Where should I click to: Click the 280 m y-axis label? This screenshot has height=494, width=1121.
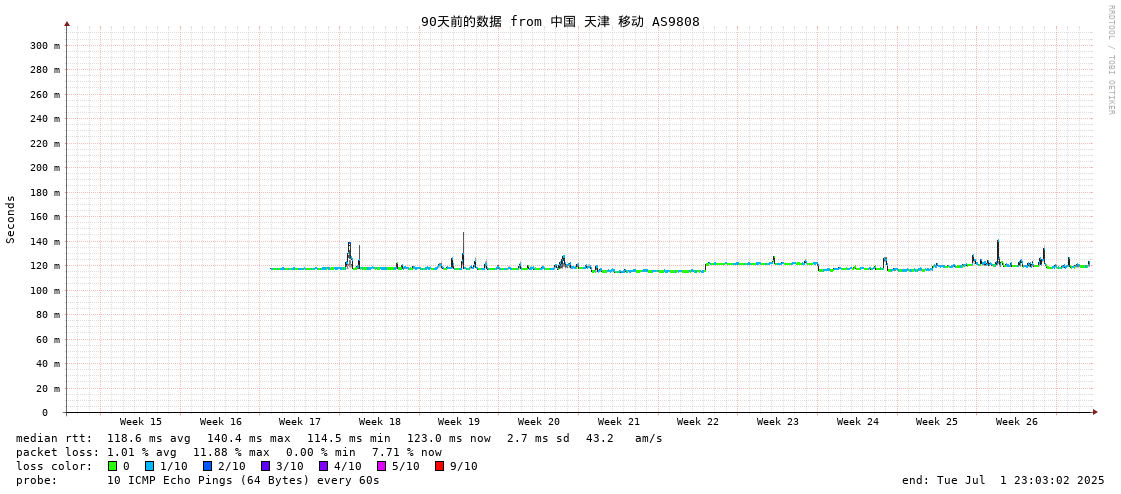coord(45,70)
